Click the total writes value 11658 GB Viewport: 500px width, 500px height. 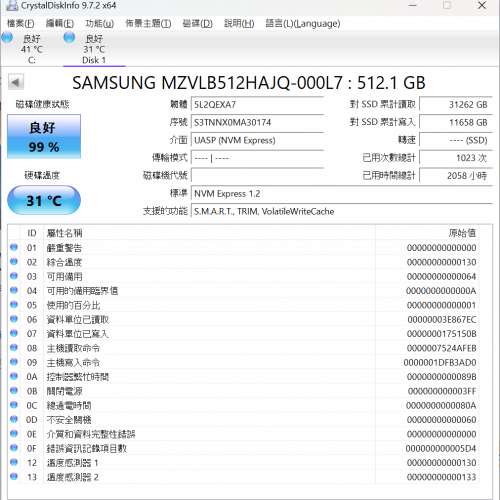456,122
